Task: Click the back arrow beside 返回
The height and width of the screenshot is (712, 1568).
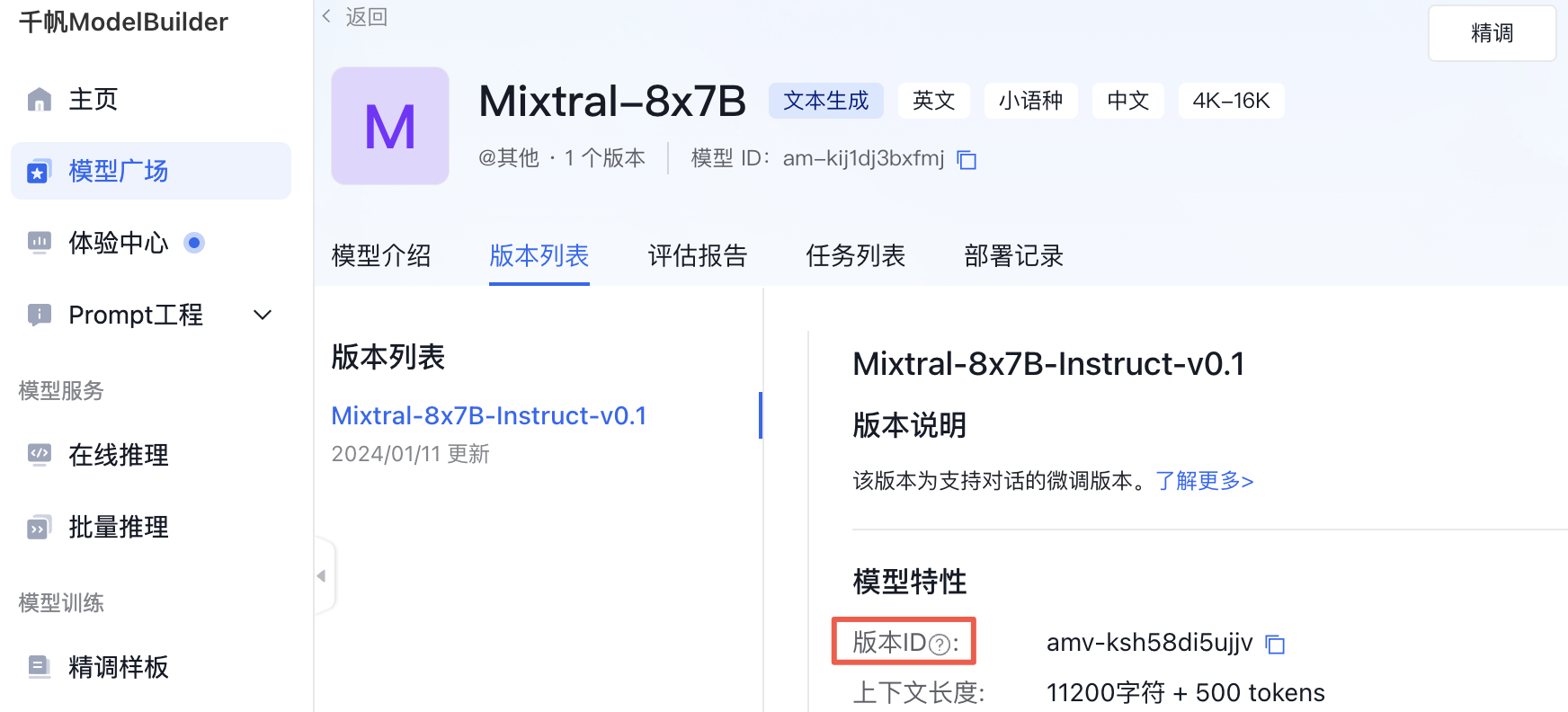Action: point(326,16)
